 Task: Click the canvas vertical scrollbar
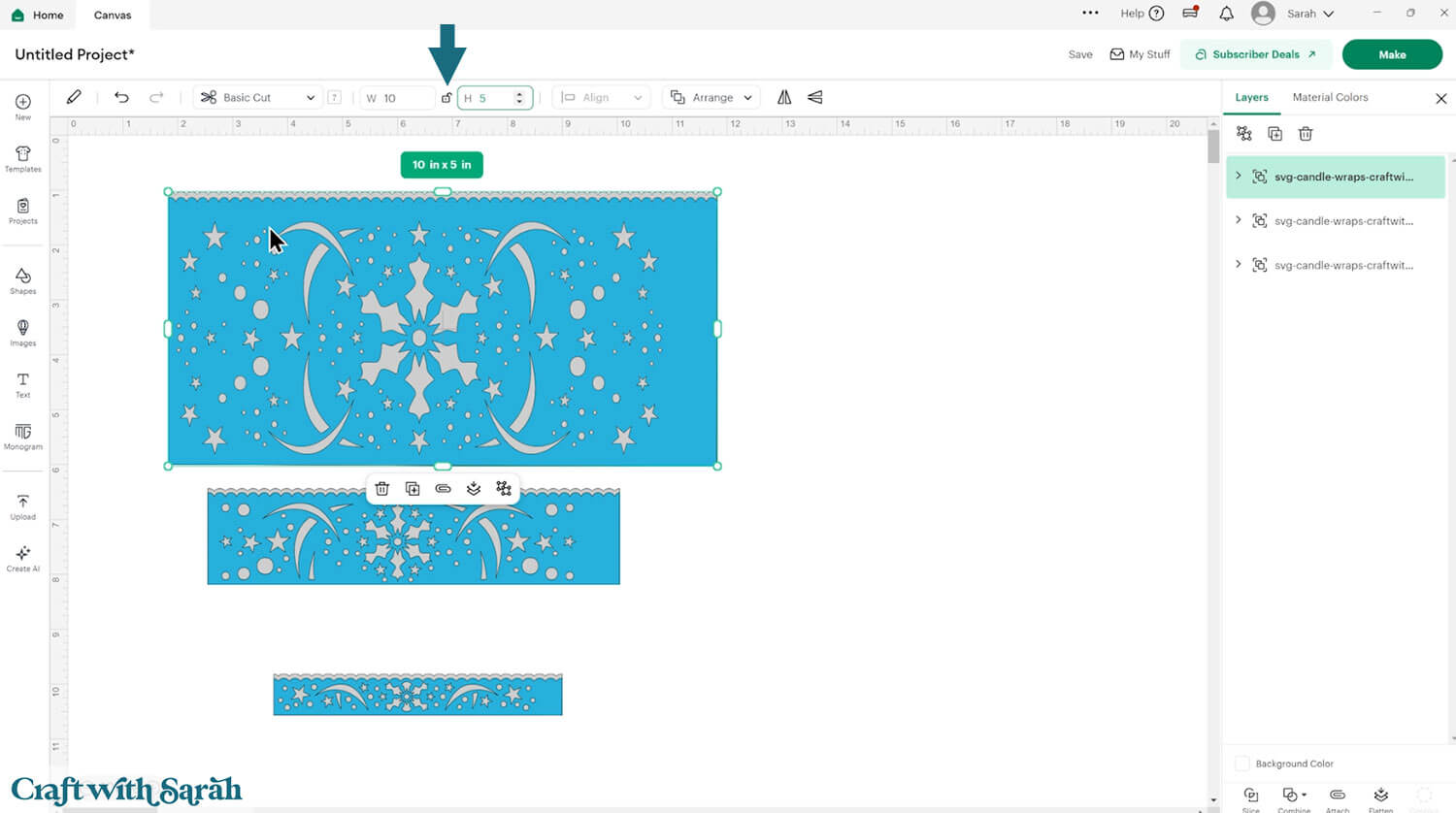coord(1213,146)
